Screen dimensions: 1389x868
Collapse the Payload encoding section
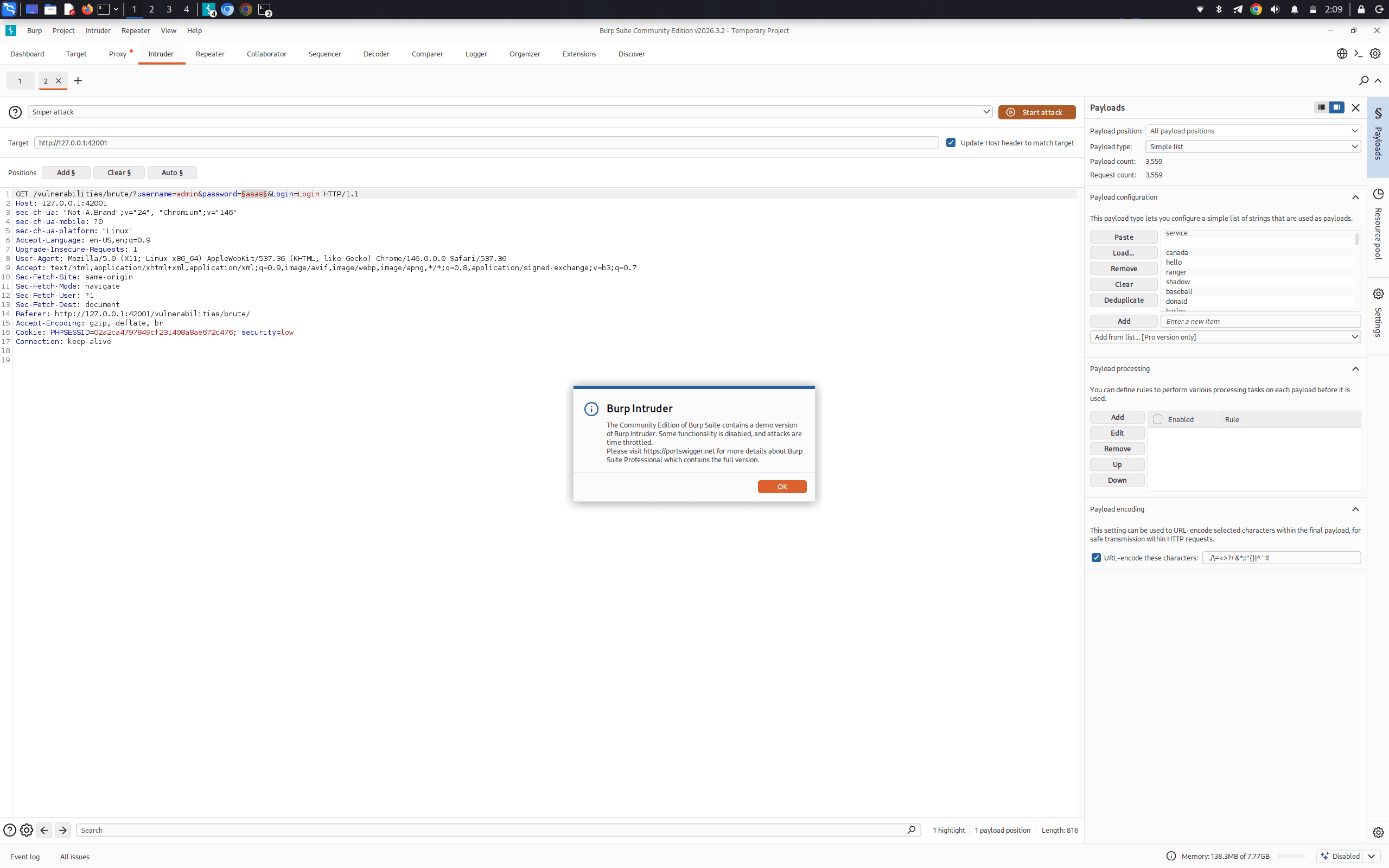[x=1356, y=509]
